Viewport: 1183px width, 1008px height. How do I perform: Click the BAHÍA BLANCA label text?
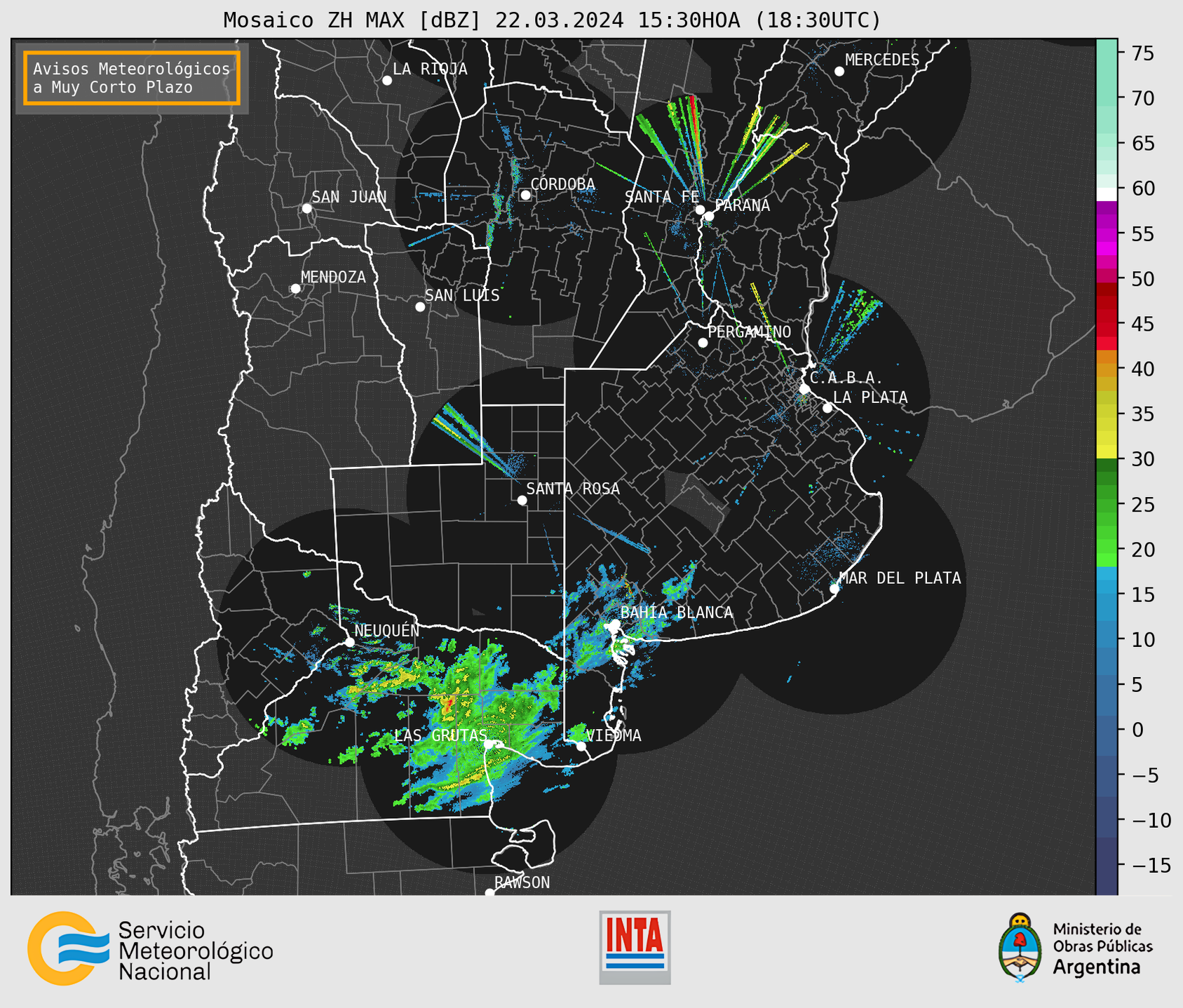[x=677, y=613]
